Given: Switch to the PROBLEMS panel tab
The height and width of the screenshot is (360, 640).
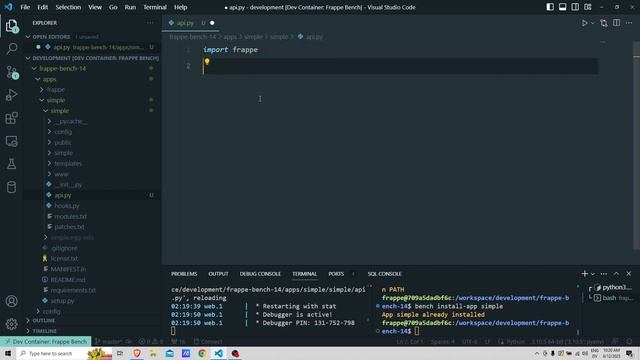Looking at the screenshot, I should coord(184,274).
